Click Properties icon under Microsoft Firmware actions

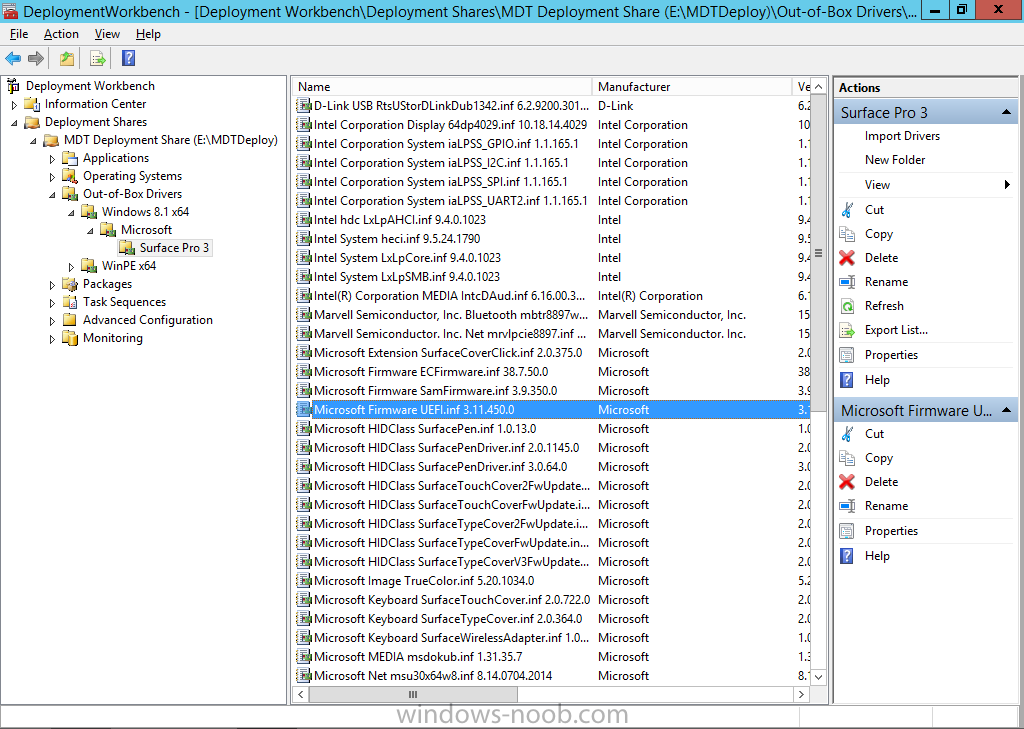tap(847, 531)
